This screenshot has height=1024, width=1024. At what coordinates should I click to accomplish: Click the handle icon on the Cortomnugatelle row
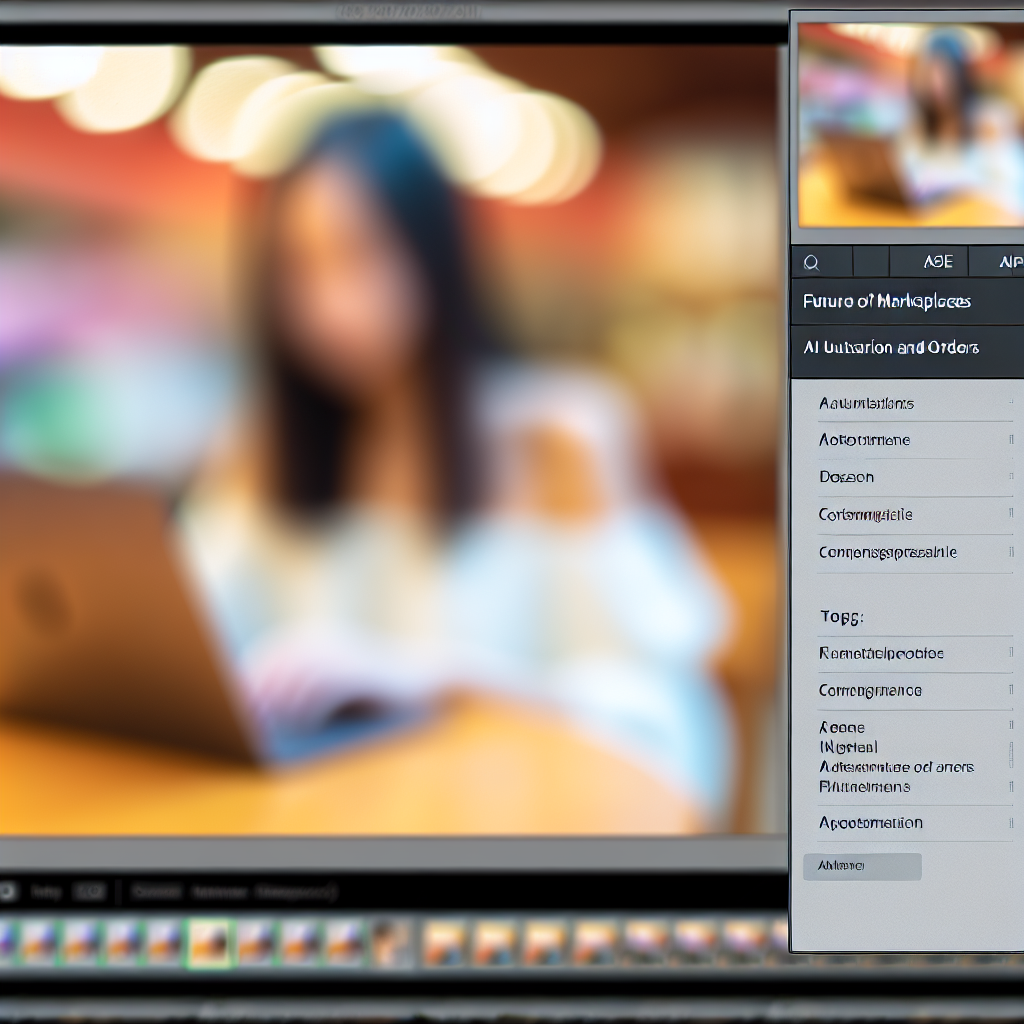coord(1011,515)
